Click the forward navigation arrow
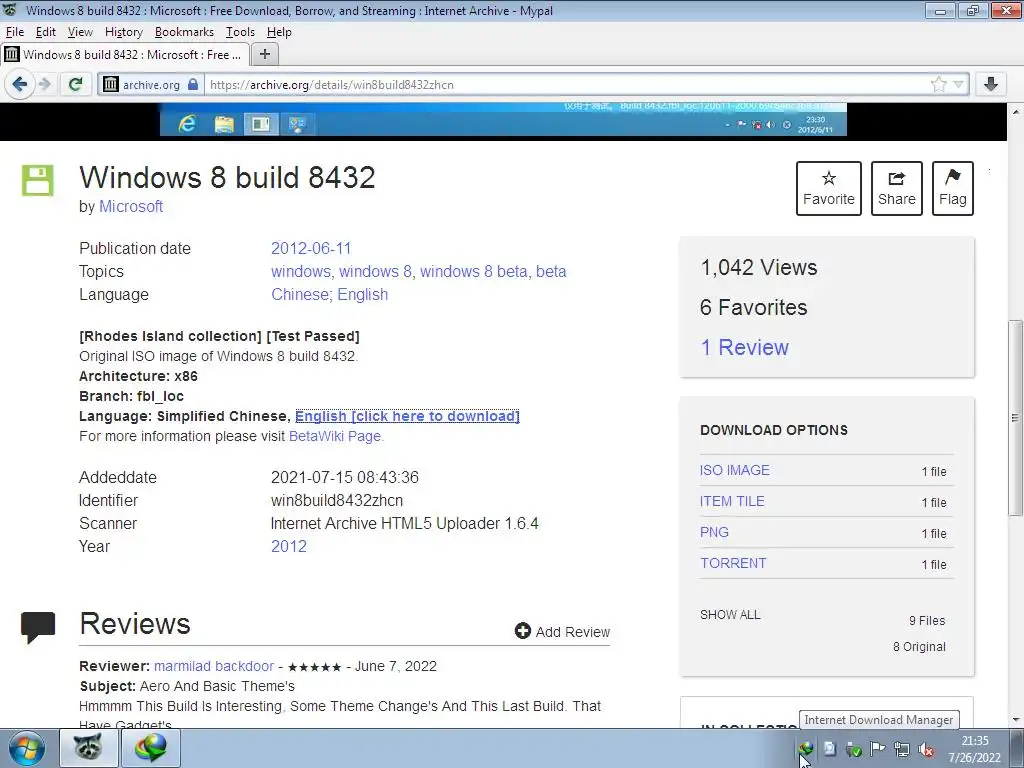The image size is (1024, 768). (45, 84)
